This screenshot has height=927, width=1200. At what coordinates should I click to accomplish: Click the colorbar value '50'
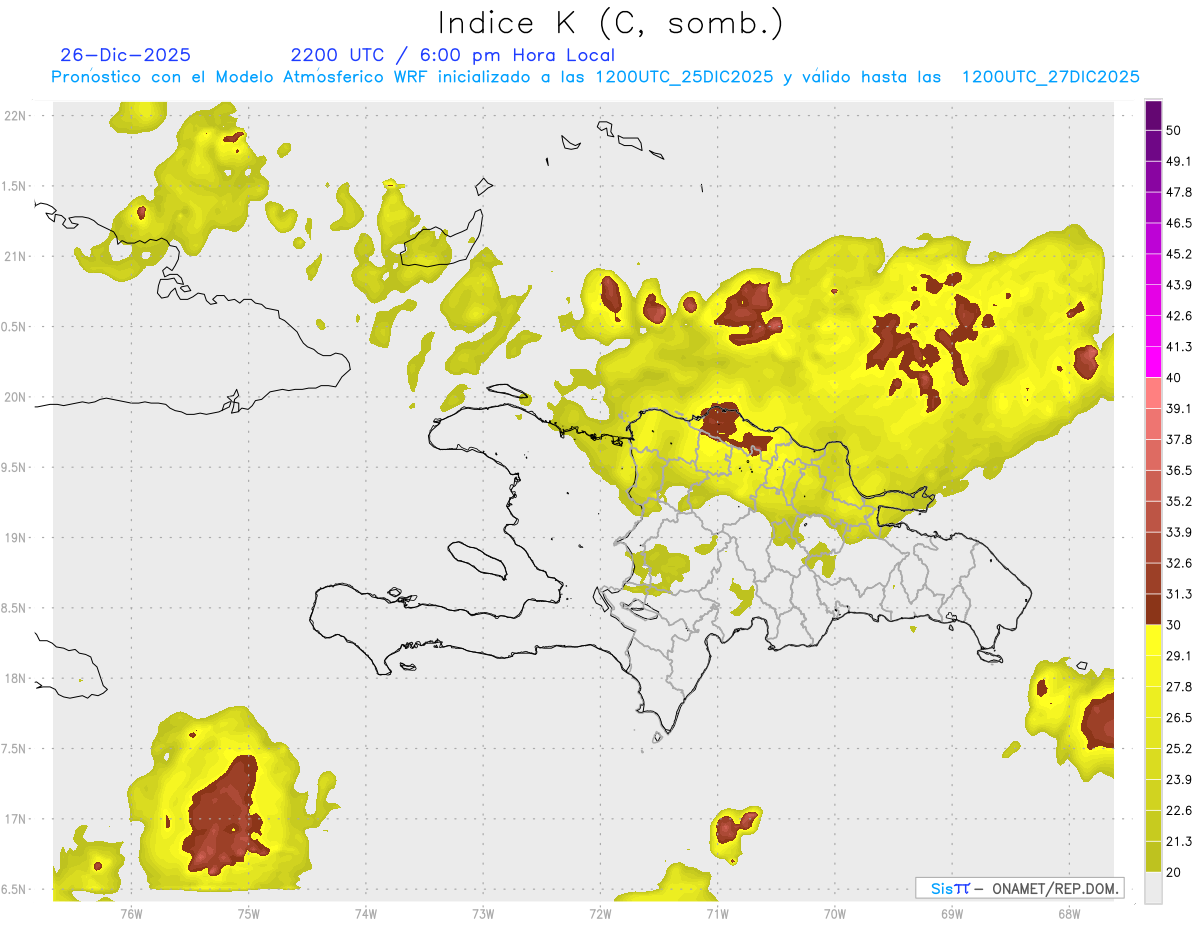click(x=1174, y=130)
